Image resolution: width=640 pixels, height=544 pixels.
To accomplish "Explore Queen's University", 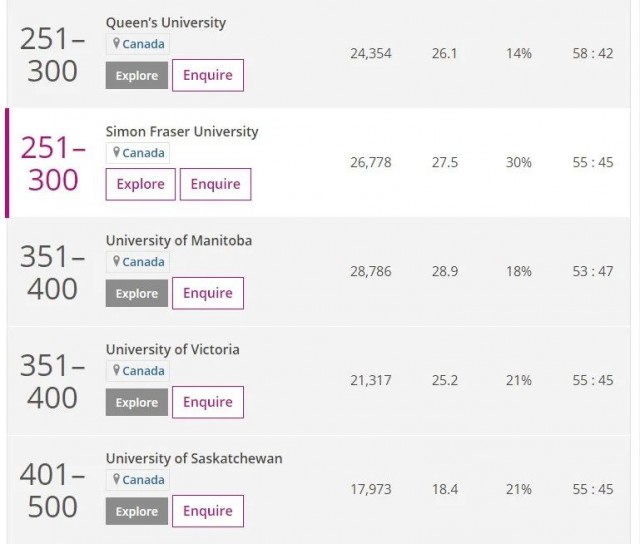I will point(137,75).
